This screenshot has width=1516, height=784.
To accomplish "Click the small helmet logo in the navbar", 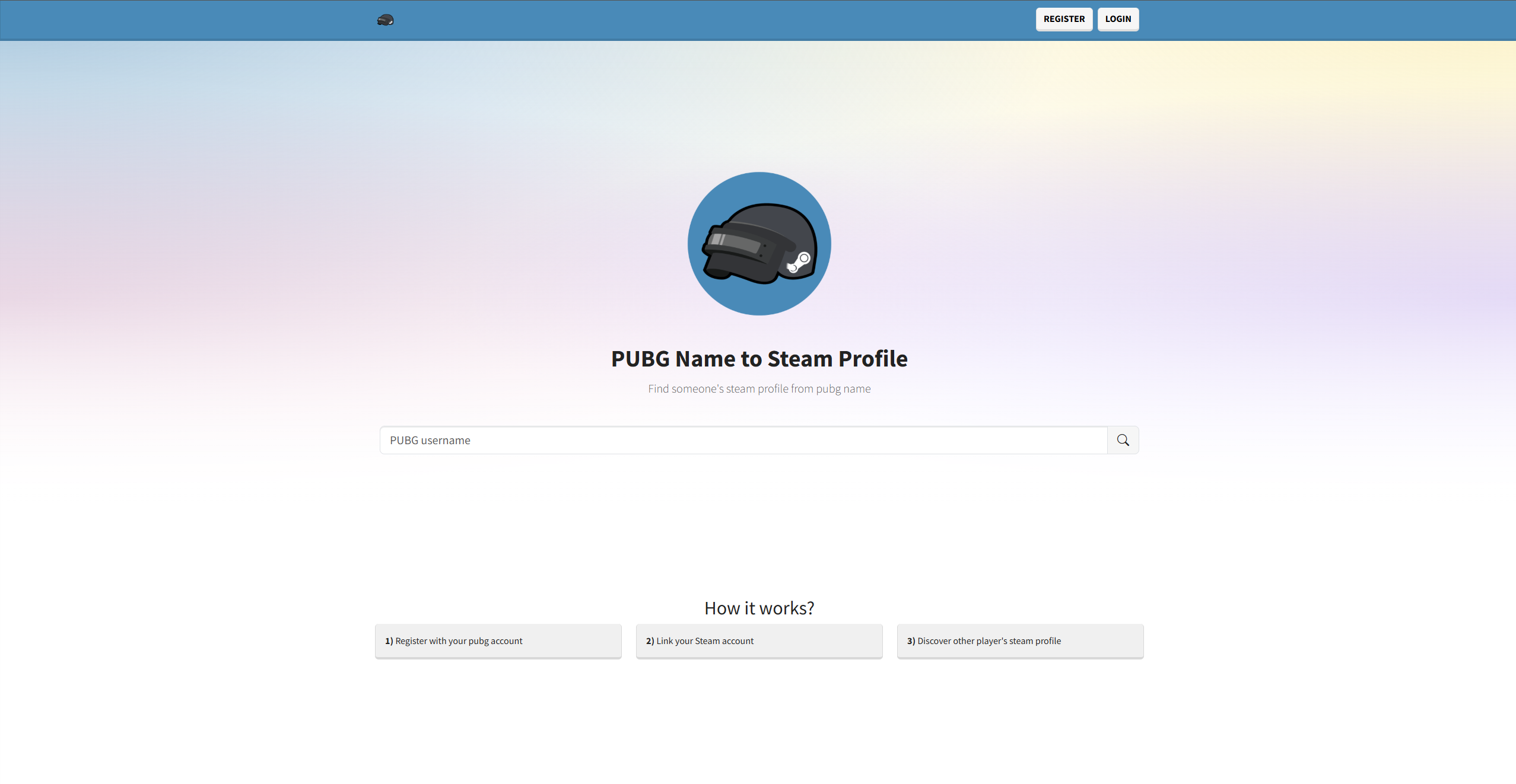I will click(x=385, y=20).
